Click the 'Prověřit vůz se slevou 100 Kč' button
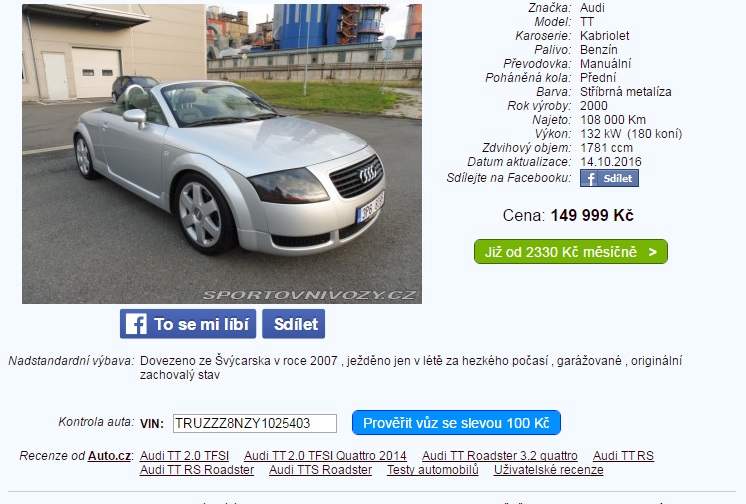The width and height of the screenshot is (746, 504). pyautogui.click(x=456, y=423)
